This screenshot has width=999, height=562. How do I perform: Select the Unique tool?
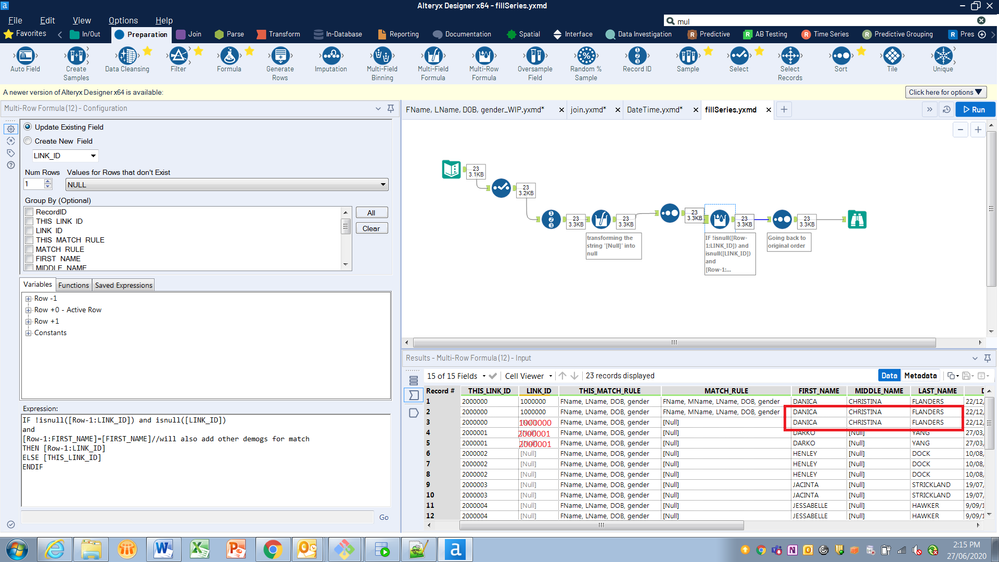click(943, 60)
